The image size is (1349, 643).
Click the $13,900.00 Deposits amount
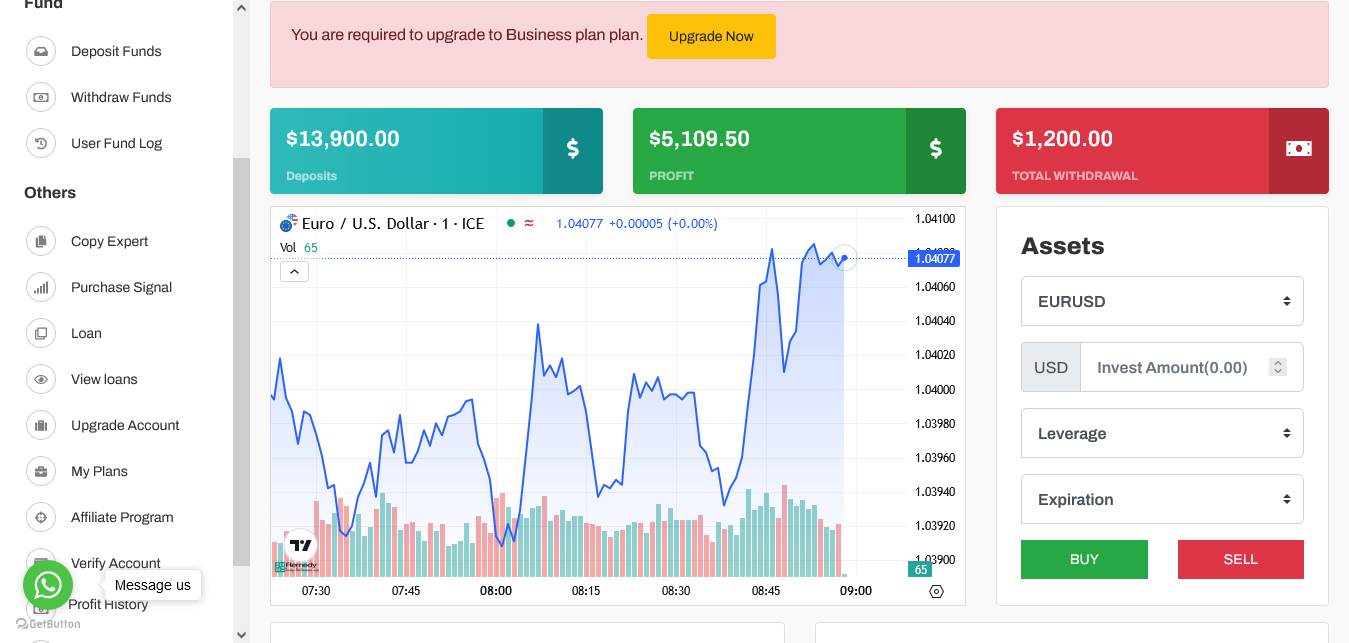pyautogui.click(x=343, y=139)
